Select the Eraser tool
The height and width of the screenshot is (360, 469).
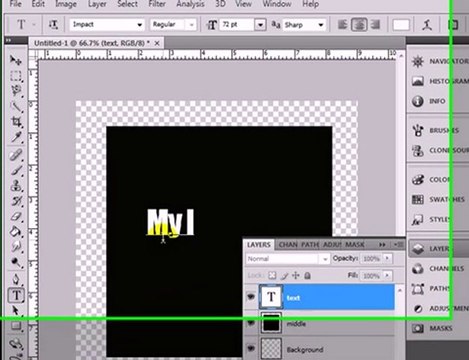[15, 216]
